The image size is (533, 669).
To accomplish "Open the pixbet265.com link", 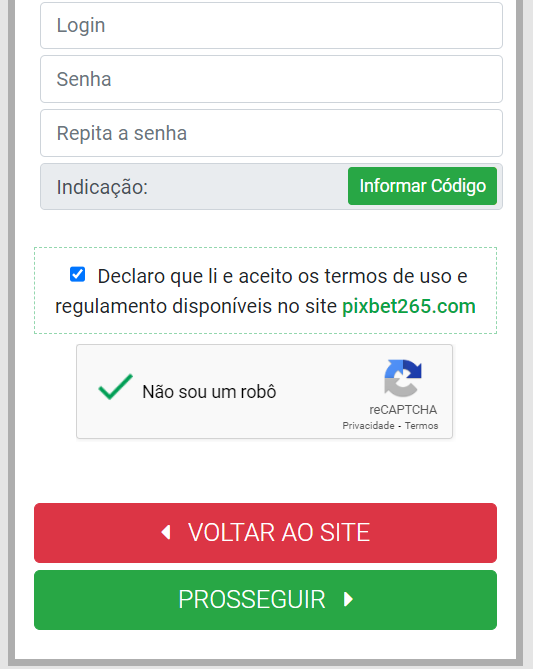I will 409,306.
